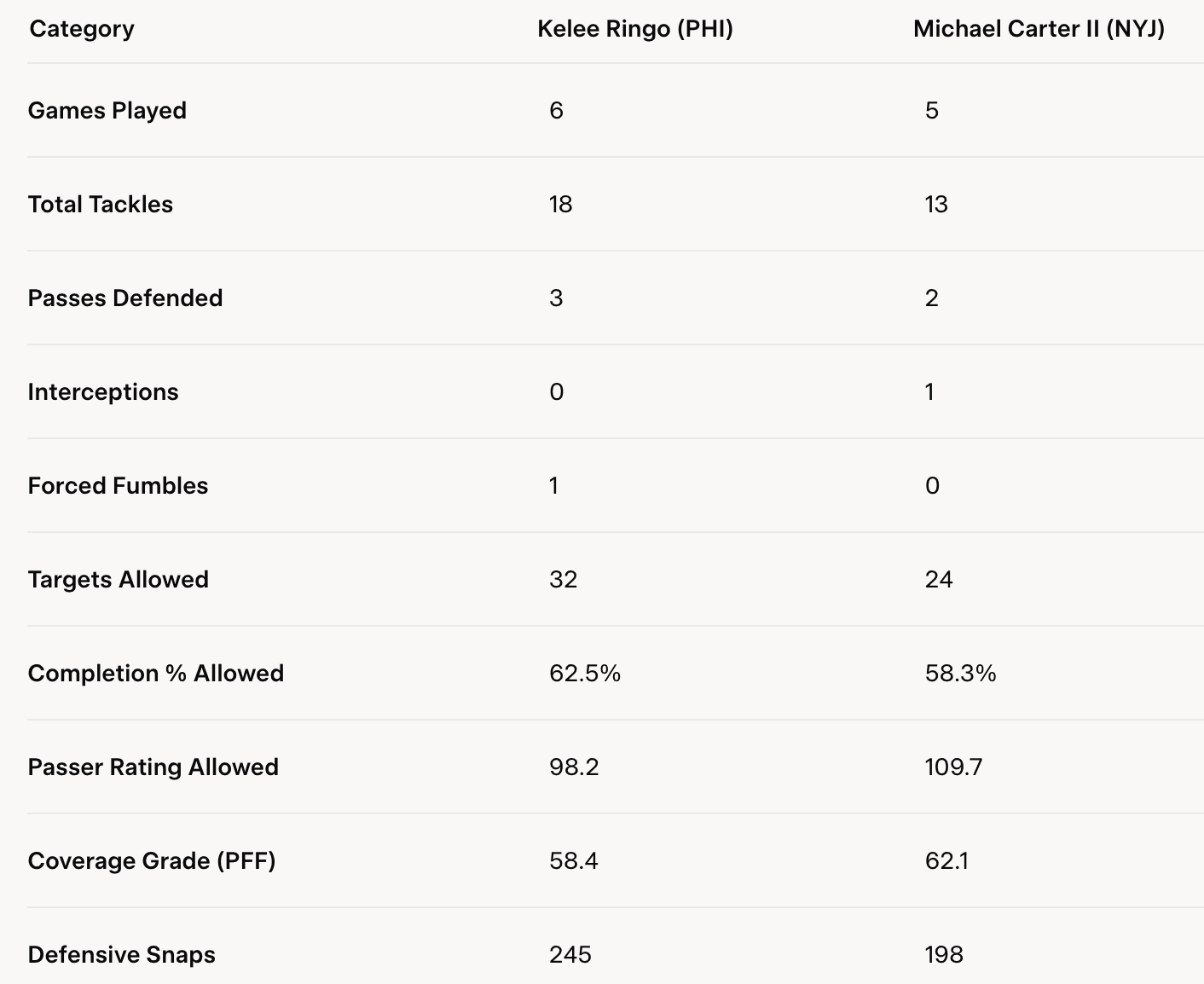Click Carter's 24 targets allowed value
The height and width of the screenshot is (984, 1204).
(x=939, y=580)
